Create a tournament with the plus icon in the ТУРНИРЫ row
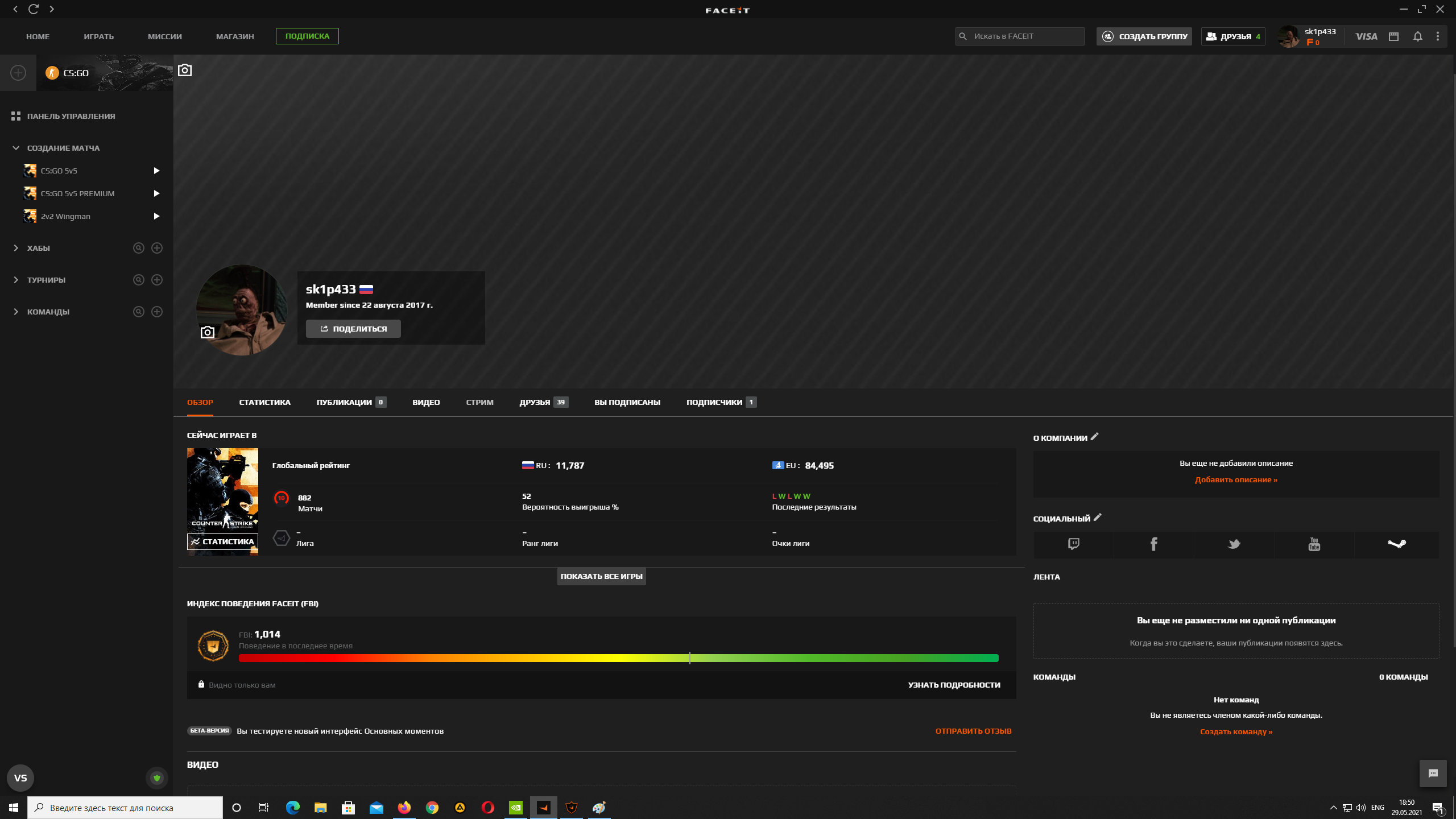Screen dimensions: 1456x819 (x=157, y=280)
